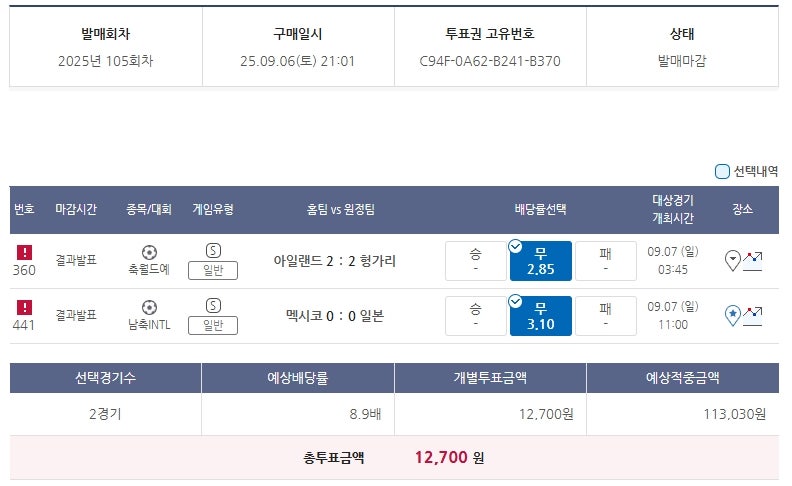
Task: Click the red alert icon for match 360
Action: [24, 253]
